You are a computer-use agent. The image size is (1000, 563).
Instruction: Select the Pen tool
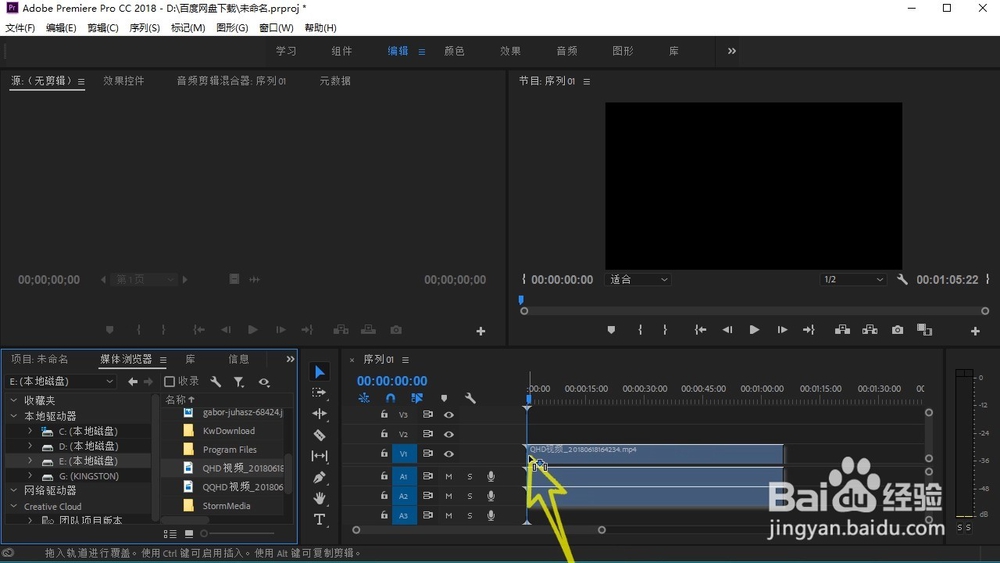(x=320, y=477)
